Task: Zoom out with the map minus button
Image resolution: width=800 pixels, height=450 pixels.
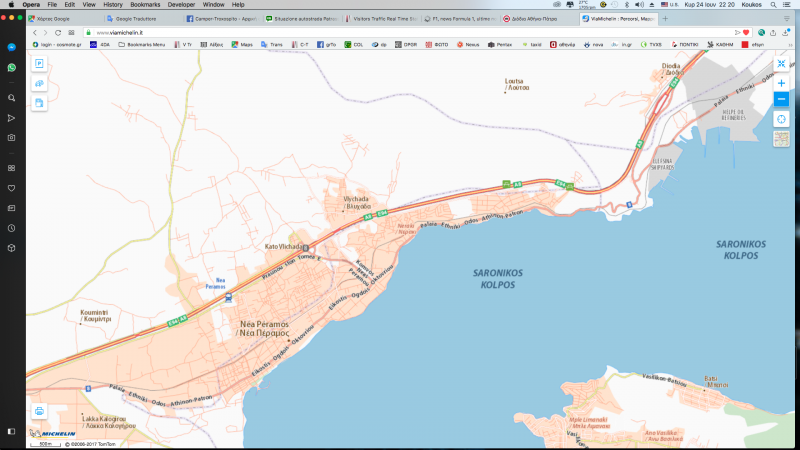Action: 781,99
